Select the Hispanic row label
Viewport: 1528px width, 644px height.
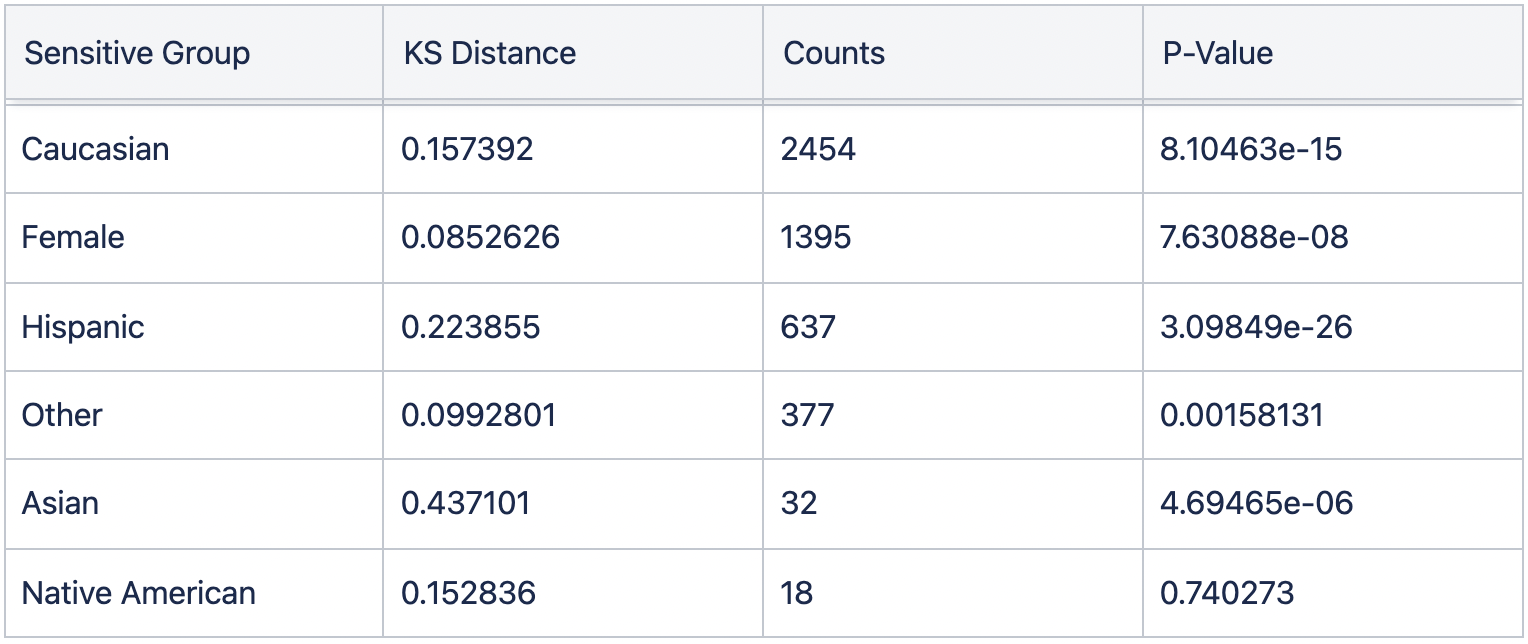click(83, 327)
